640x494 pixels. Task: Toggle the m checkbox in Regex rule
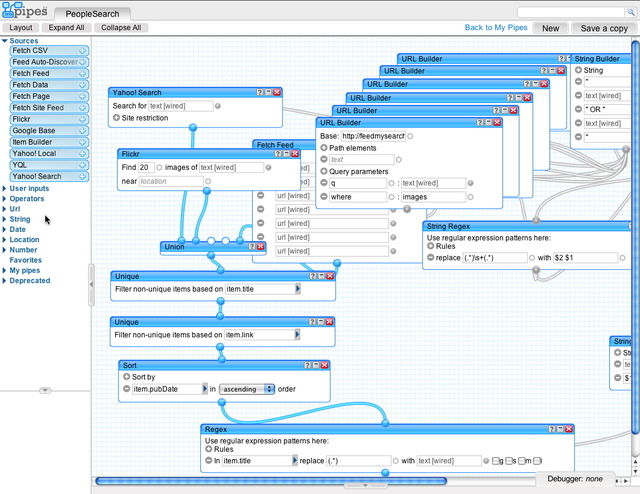(x=522, y=461)
